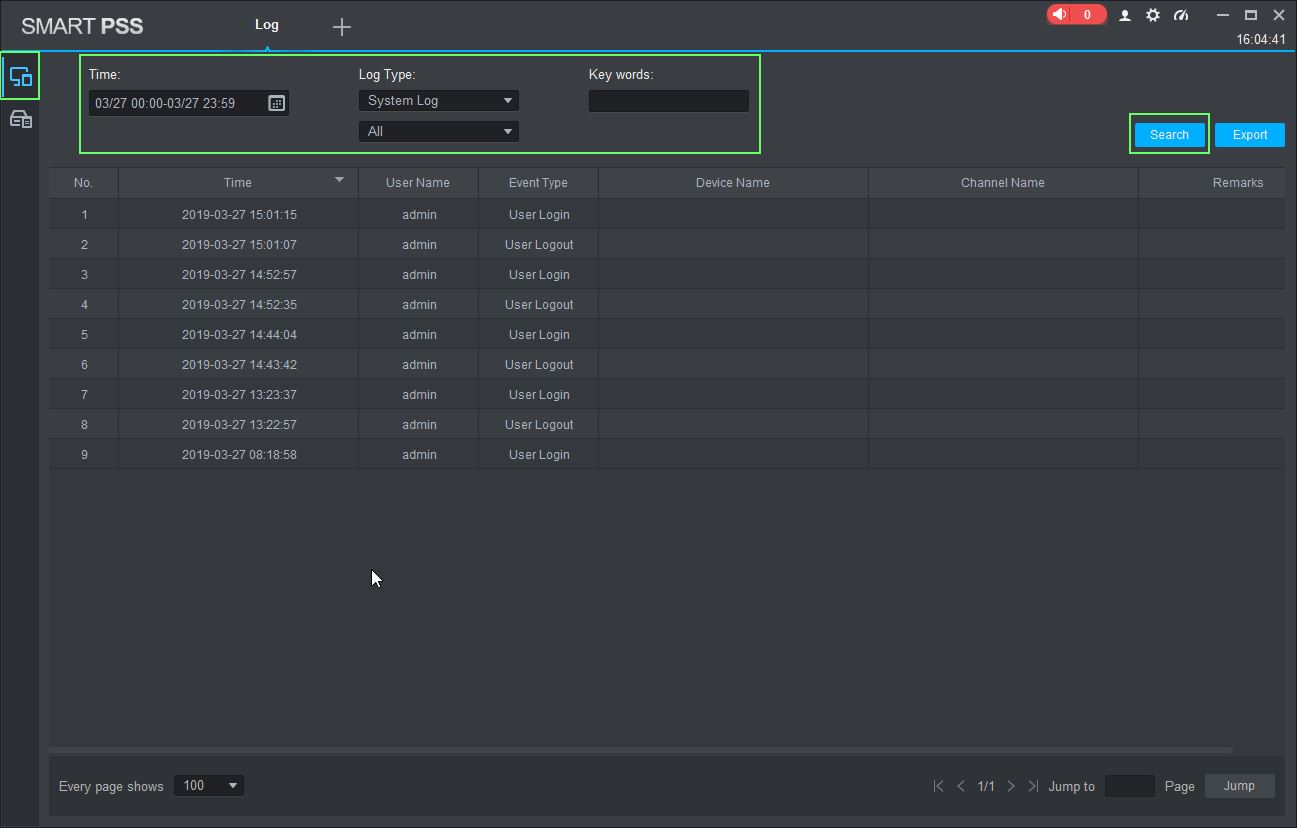Click the horizontal scrollbar of the table

(641, 750)
